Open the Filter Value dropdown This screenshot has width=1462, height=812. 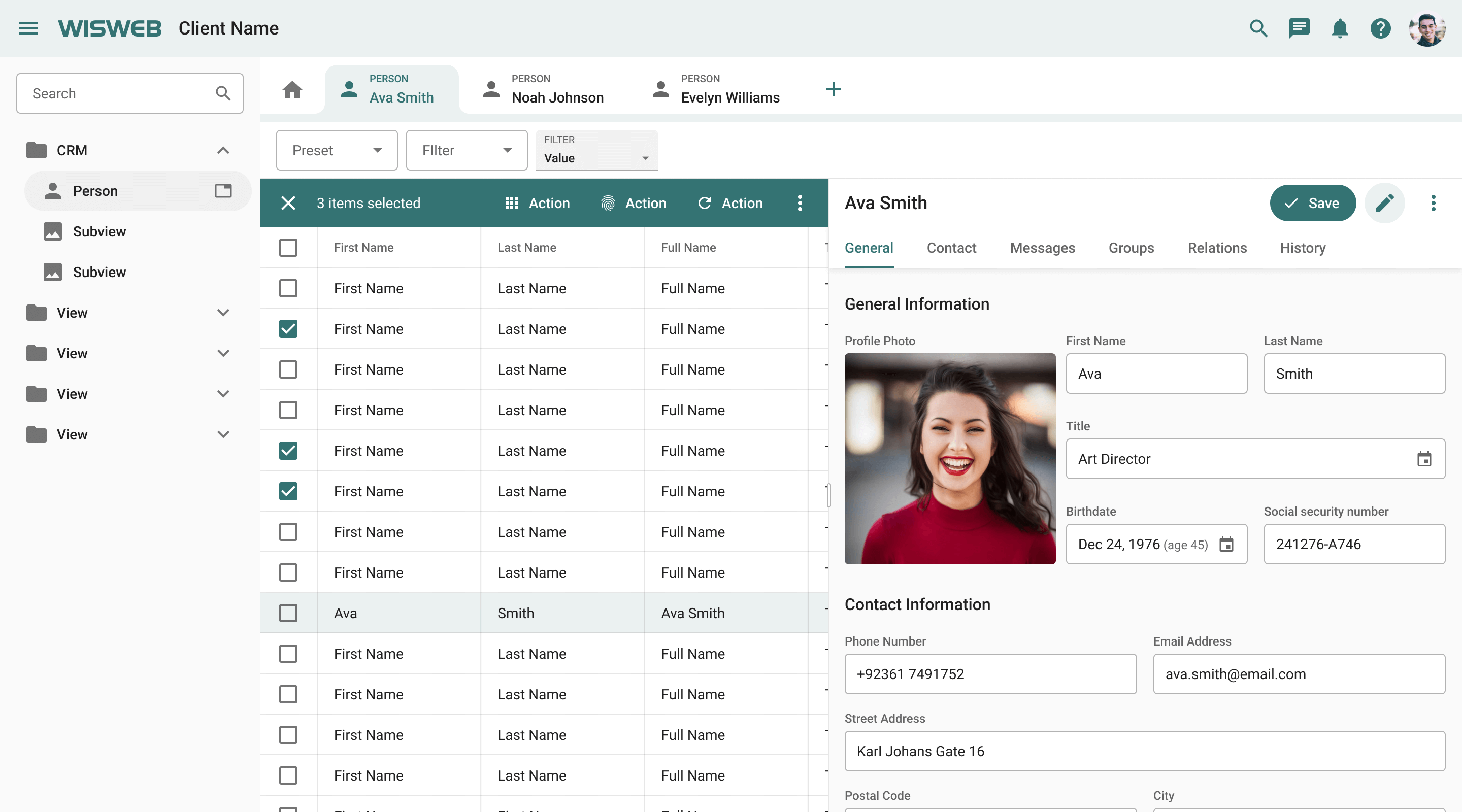596,158
